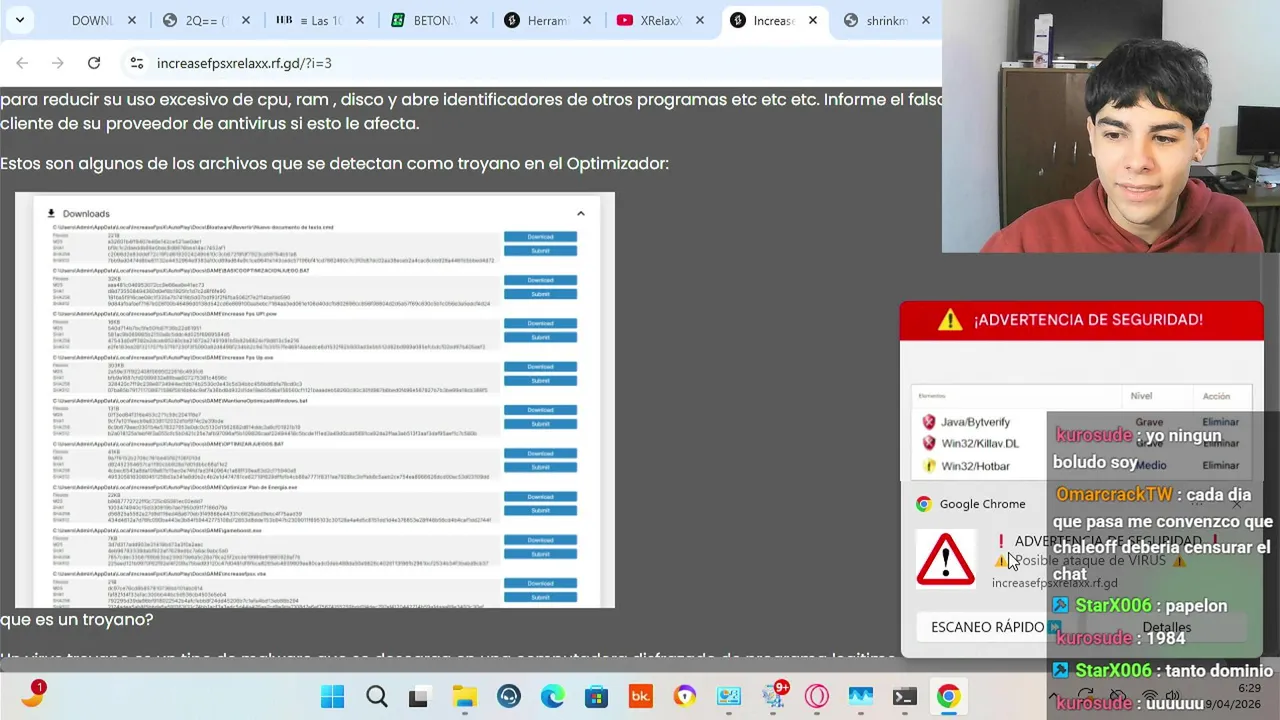This screenshot has width=1280, height=720.
Task: Open the Photos-style landscape icon in taskbar
Action: pos(861,696)
